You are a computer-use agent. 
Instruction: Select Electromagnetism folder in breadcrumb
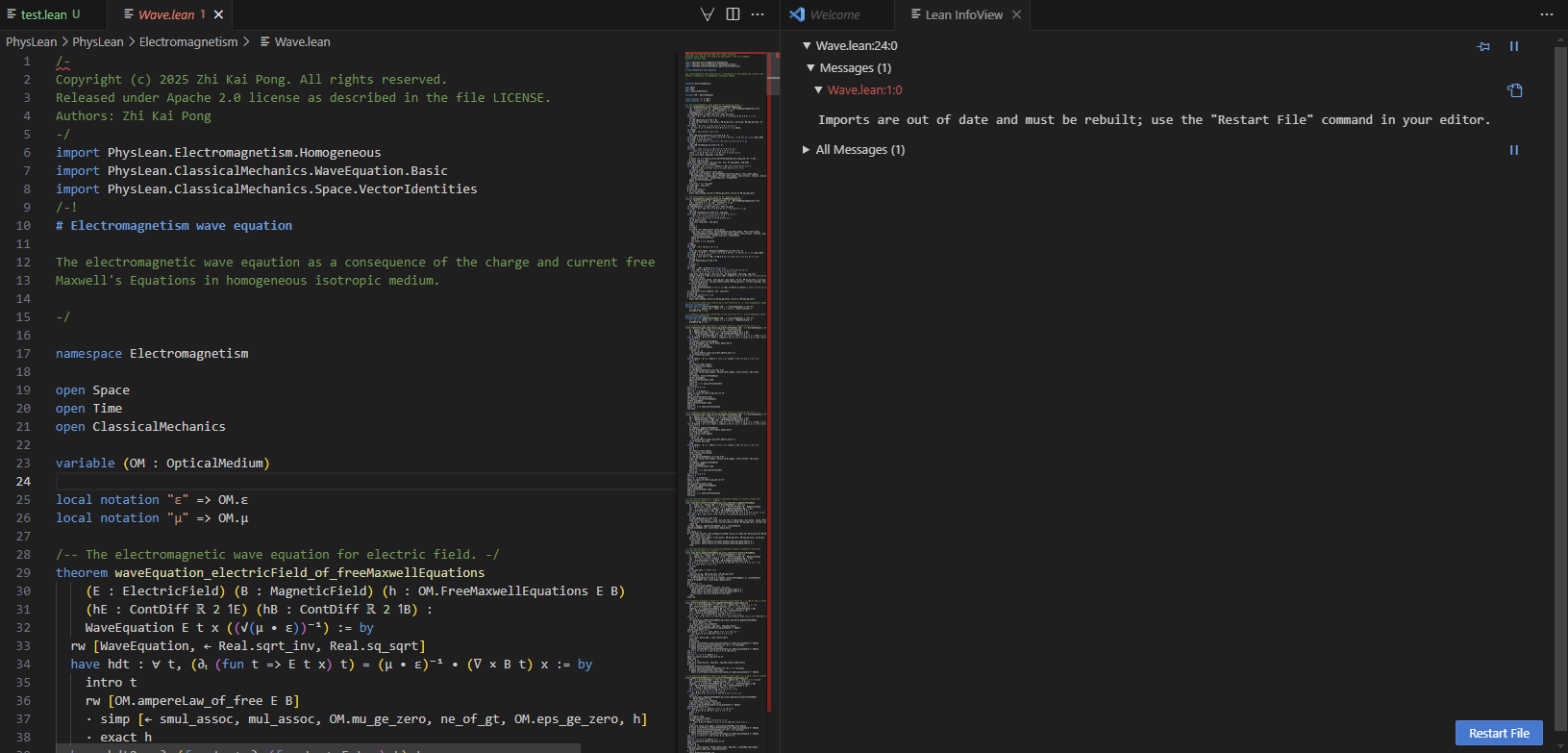pyautogui.click(x=188, y=41)
